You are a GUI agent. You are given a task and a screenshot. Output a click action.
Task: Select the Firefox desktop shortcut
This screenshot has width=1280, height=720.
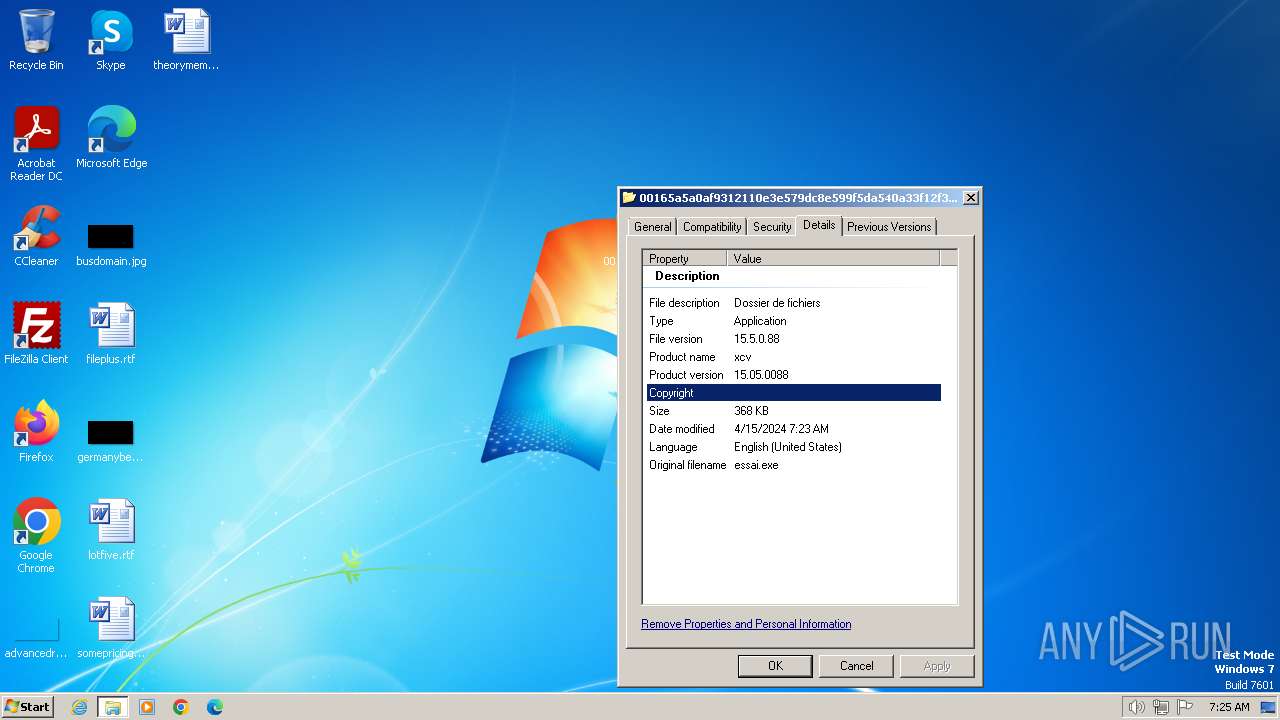click(36, 432)
